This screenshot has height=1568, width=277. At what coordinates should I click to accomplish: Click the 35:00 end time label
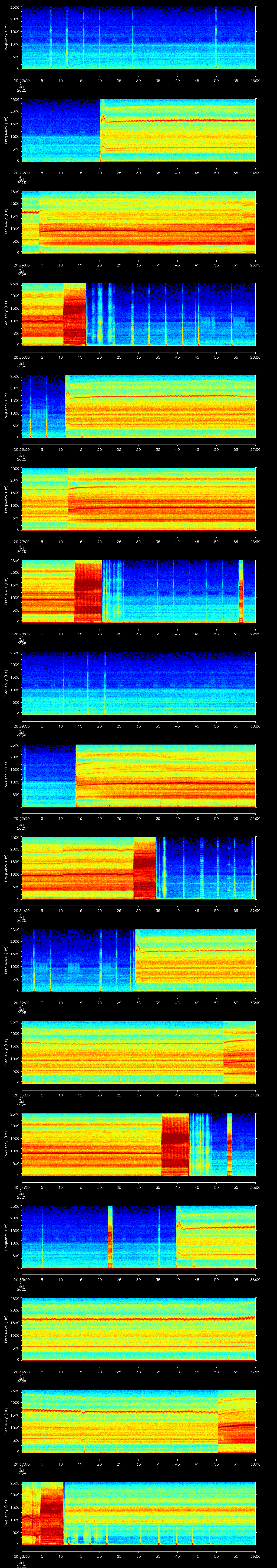[255, 1187]
